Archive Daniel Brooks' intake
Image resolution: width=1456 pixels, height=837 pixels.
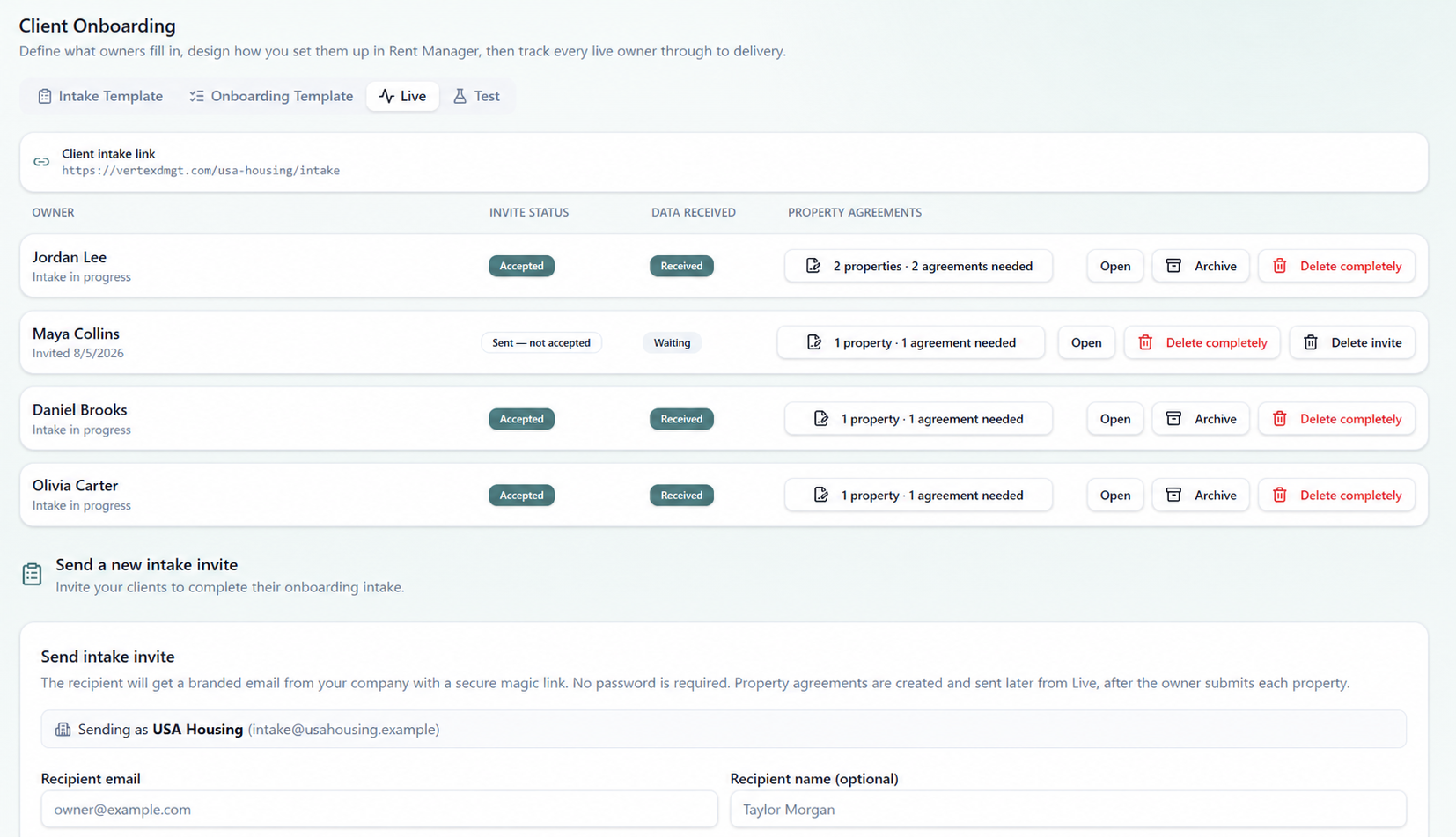tap(1201, 419)
